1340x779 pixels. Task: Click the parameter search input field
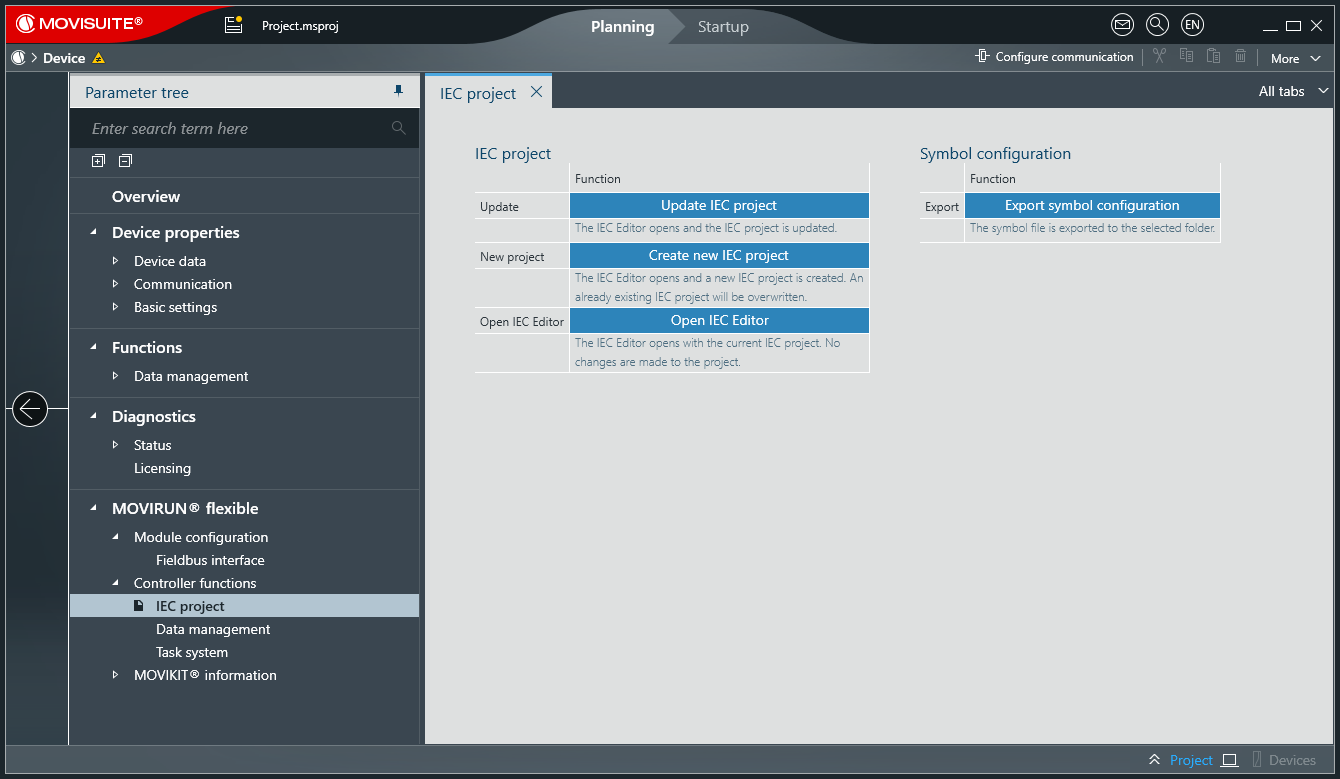[235, 128]
